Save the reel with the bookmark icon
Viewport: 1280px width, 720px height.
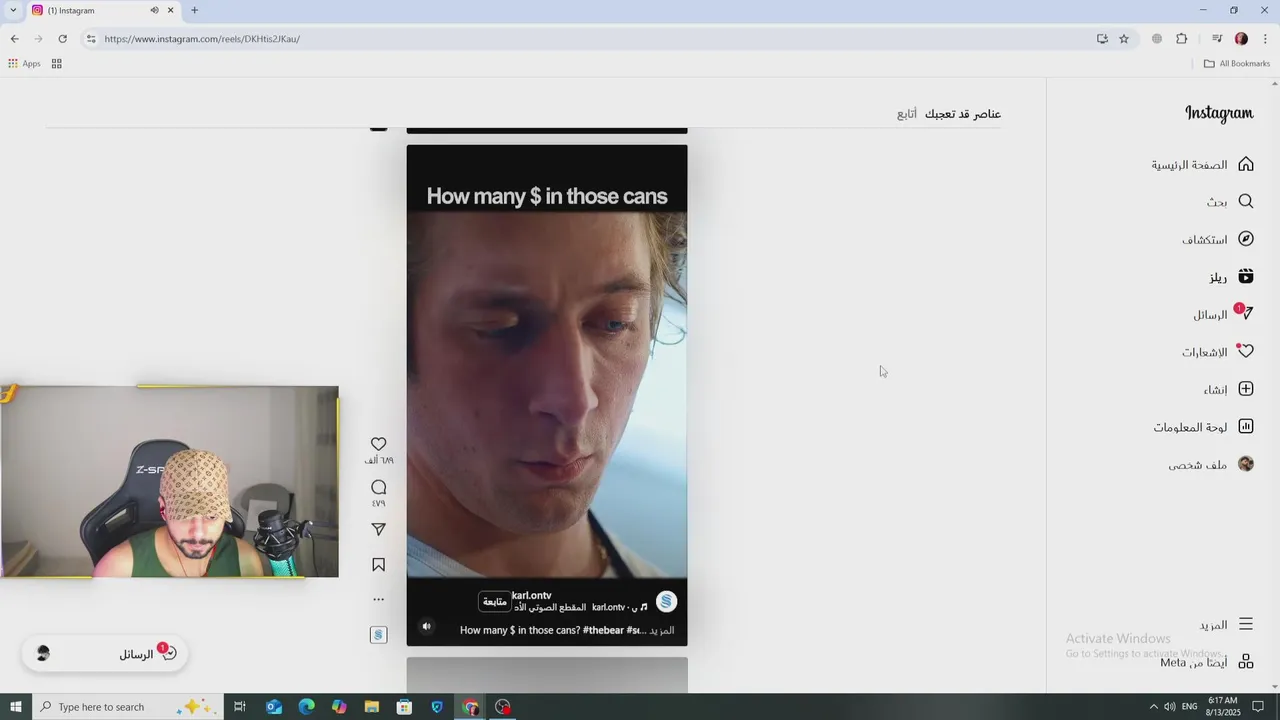pos(378,565)
